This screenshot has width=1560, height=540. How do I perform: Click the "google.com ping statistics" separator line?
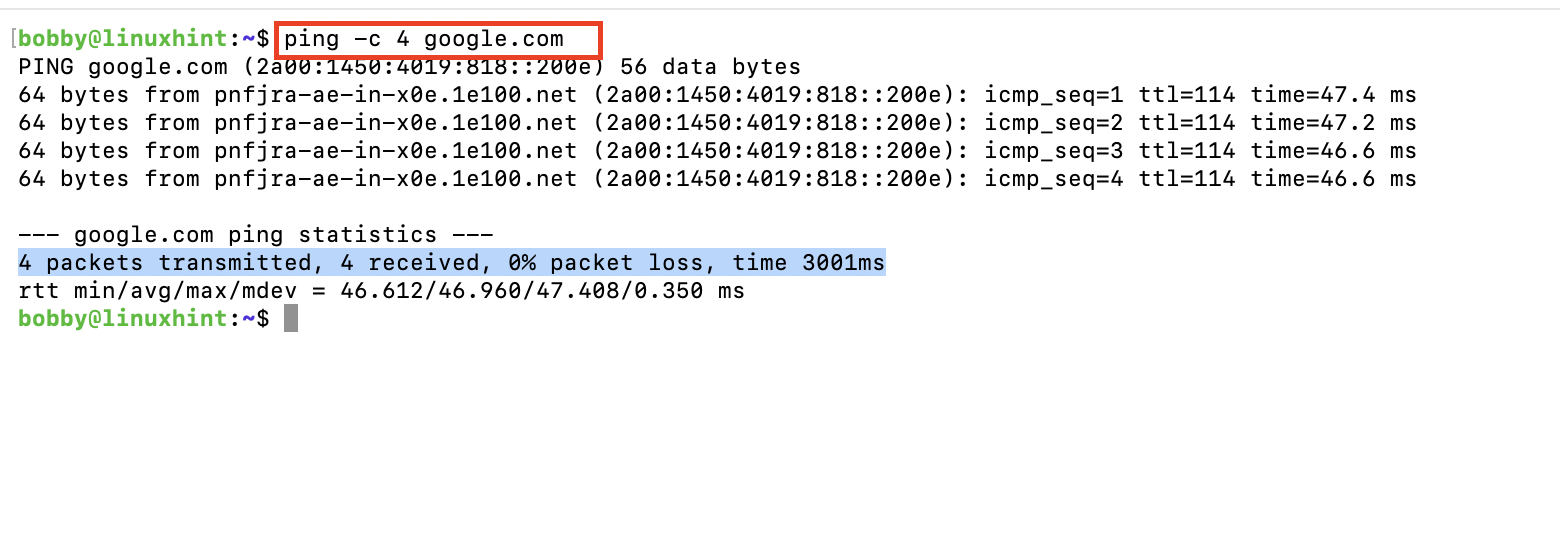click(256, 236)
